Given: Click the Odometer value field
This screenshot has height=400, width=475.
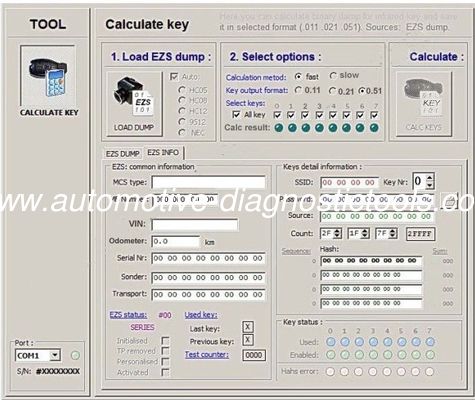Looking at the screenshot, I should tap(176, 241).
